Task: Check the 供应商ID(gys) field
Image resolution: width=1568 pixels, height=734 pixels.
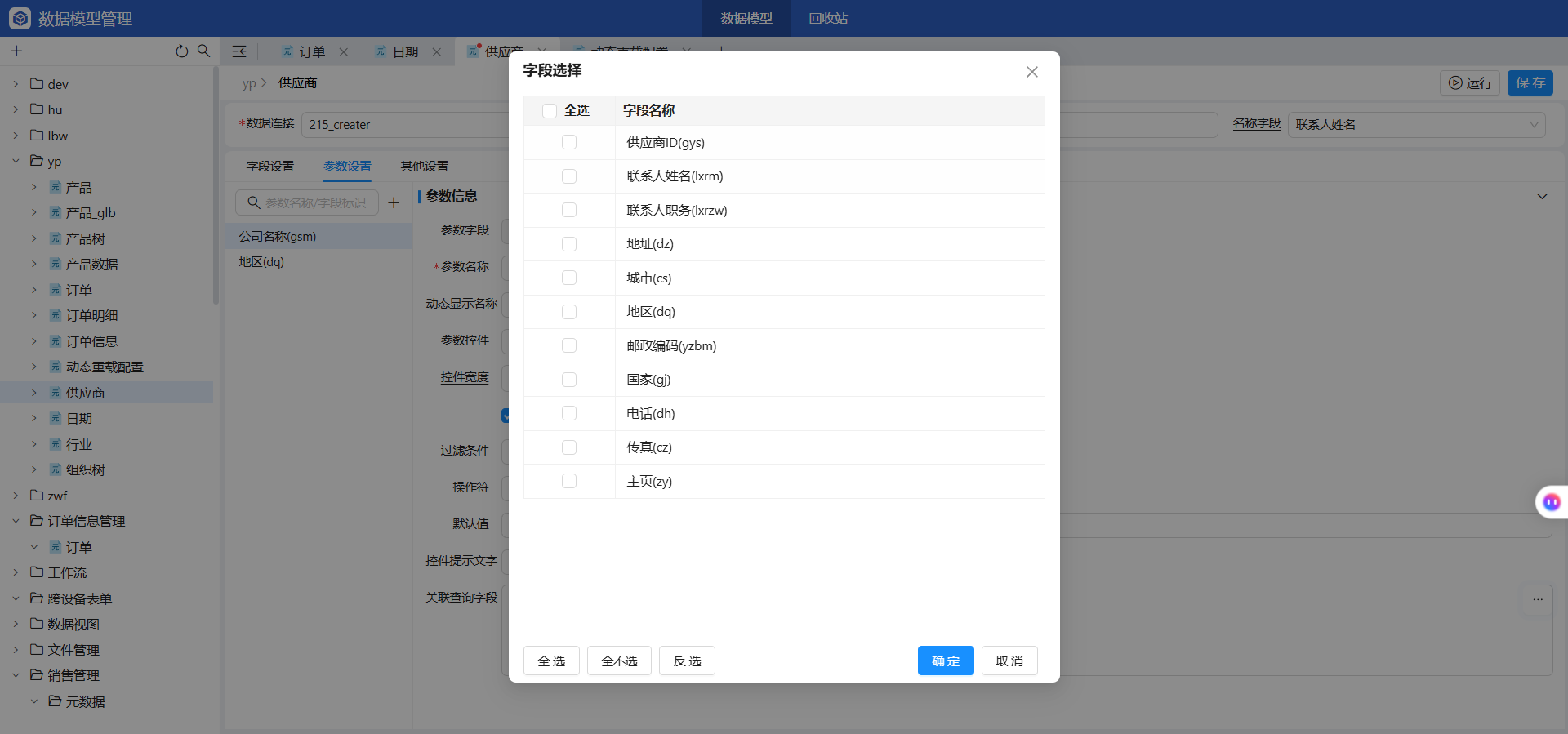Action: (x=569, y=142)
